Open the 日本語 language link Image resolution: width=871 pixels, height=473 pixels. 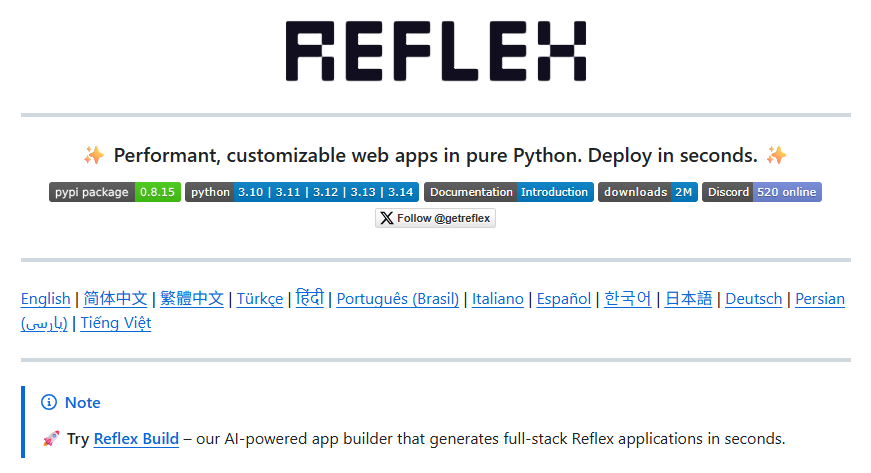(x=688, y=299)
